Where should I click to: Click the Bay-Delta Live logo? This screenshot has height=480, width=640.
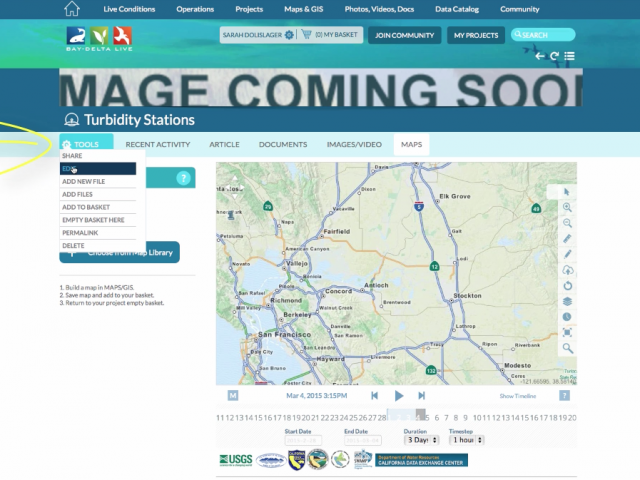coord(99,39)
